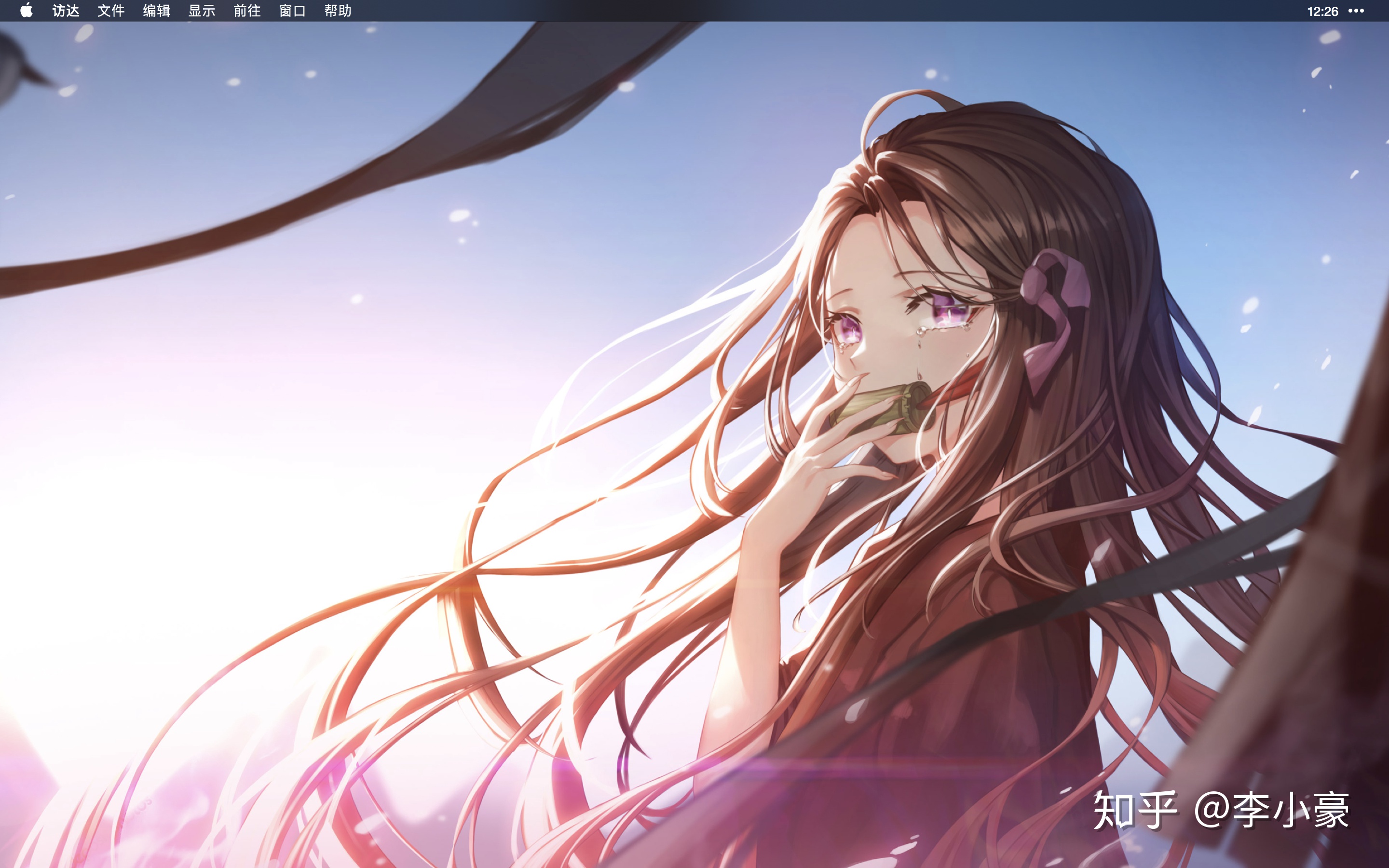Open the 窗口 (Window) menu

pyautogui.click(x=292, y=11)
